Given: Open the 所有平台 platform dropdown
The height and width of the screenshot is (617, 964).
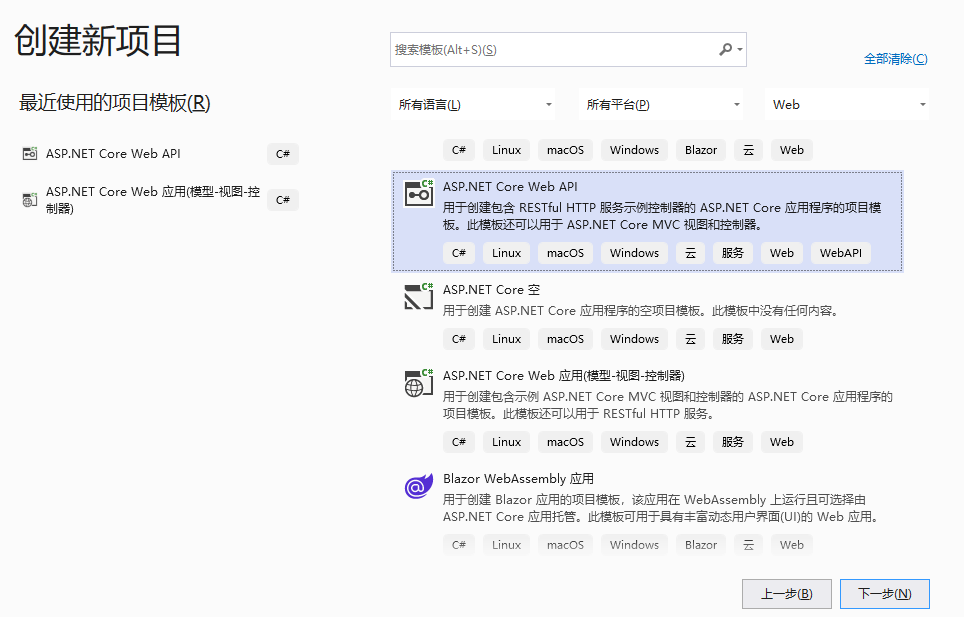Looking at the screenshot, I should (662, 104).
